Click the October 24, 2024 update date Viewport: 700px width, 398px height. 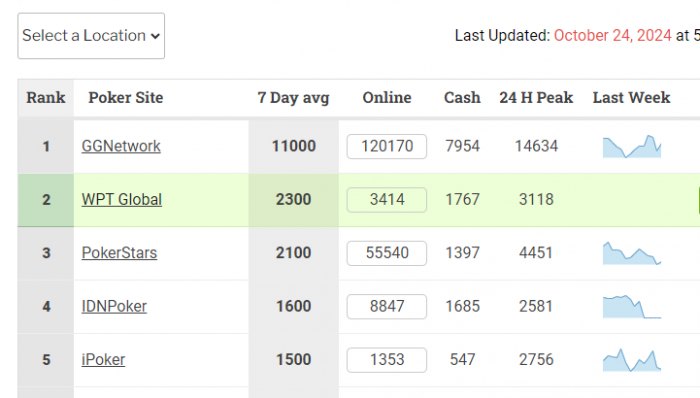[x=612, y=35]
